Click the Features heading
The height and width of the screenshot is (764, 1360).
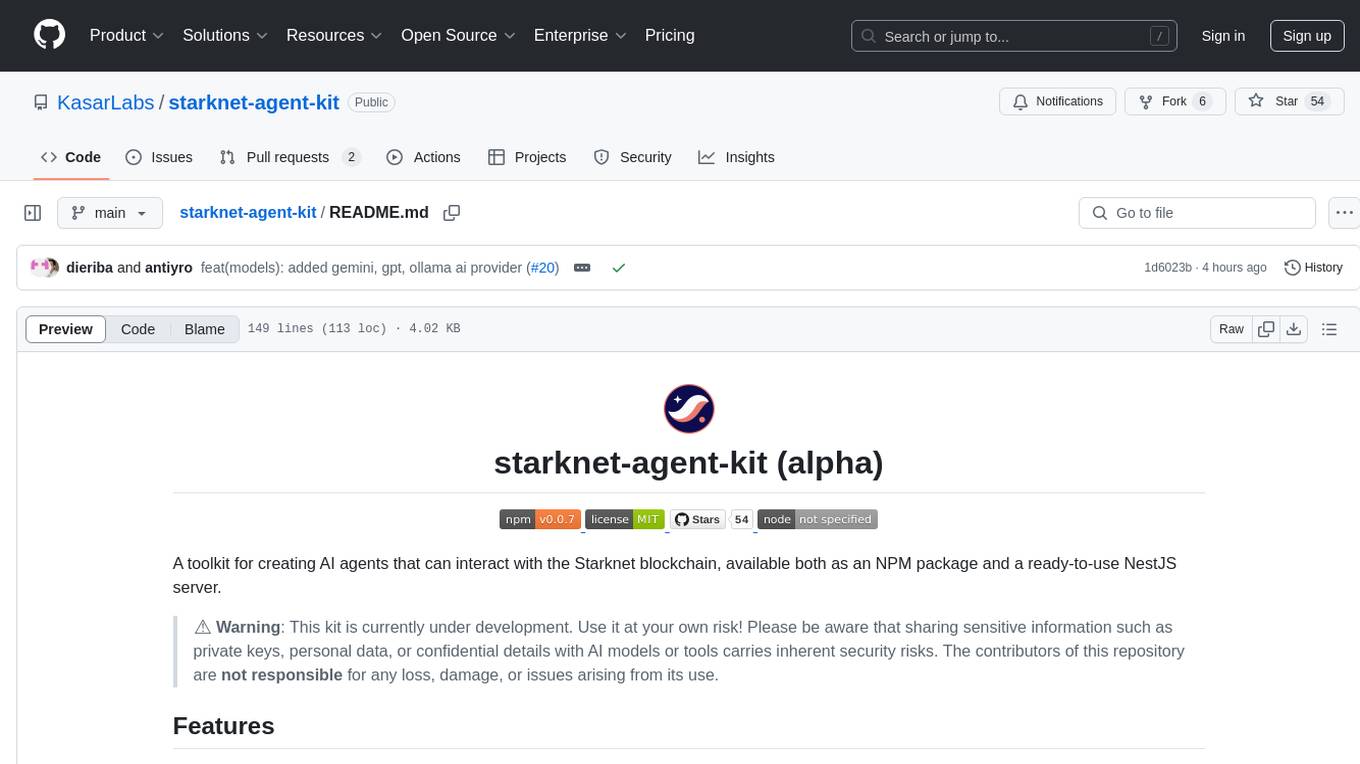224,726
